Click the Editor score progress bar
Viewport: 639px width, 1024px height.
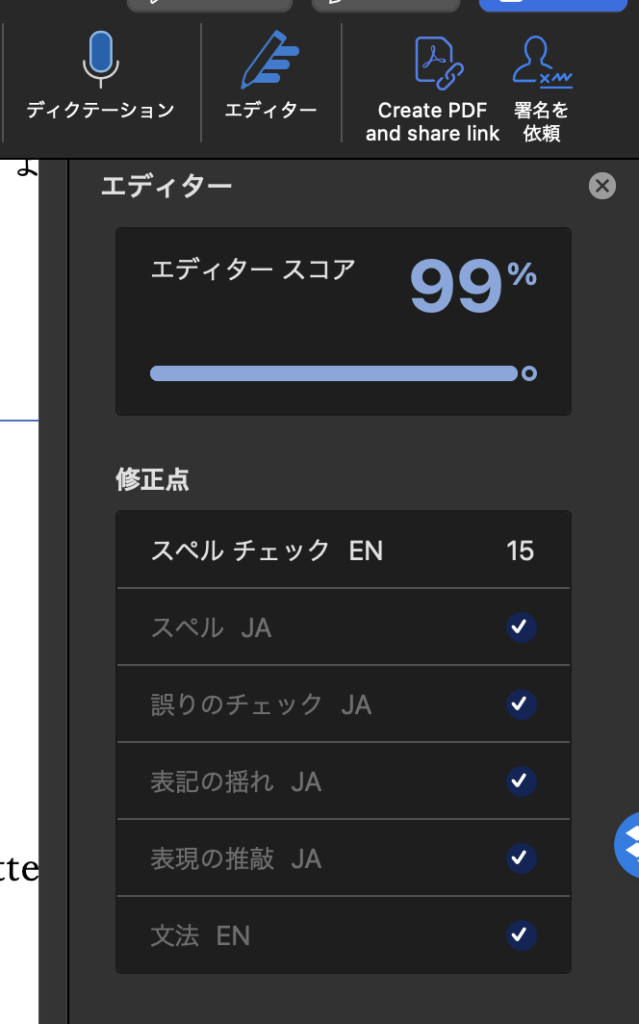334,374
